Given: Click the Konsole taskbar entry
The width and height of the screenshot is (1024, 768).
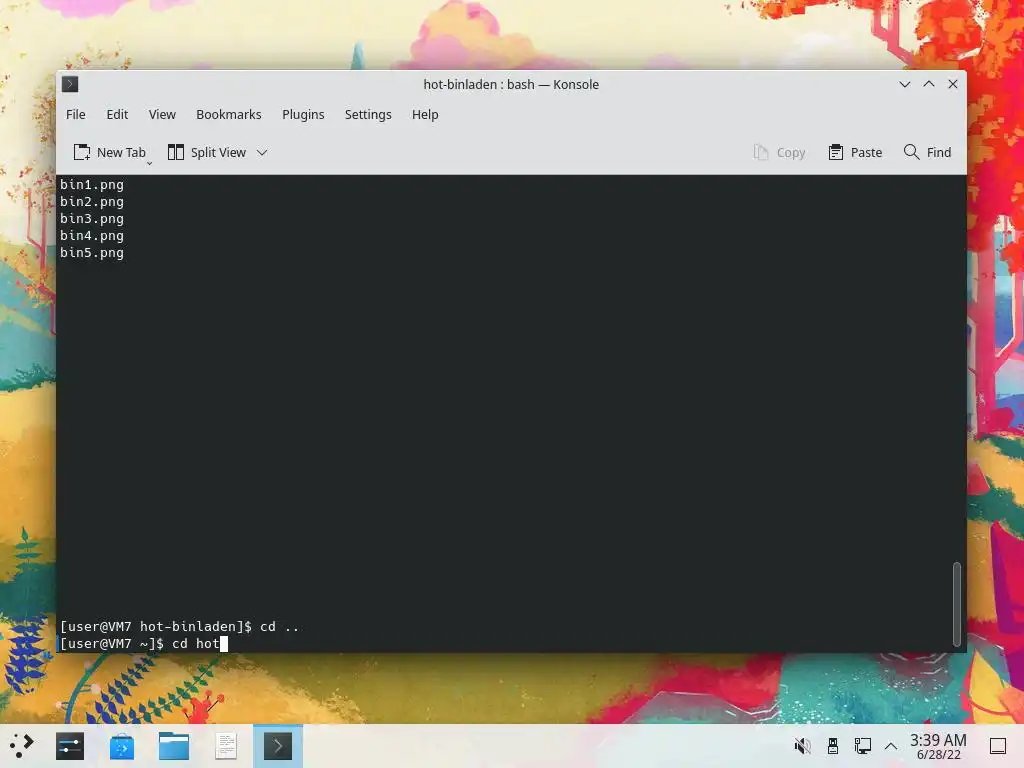Looking at the screenshot, I should [278, 746].
